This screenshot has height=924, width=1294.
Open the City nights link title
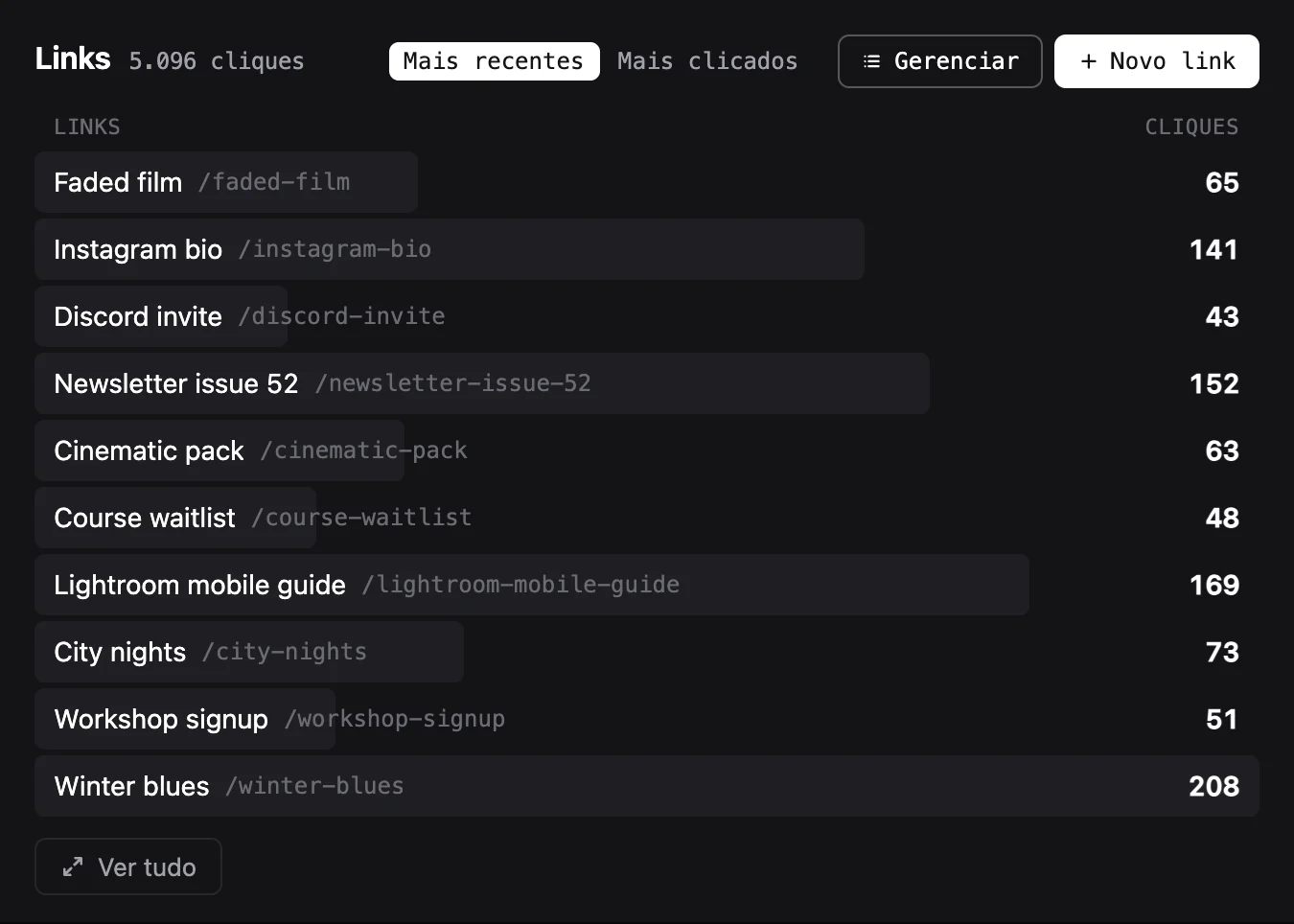[x=120, y=652]
